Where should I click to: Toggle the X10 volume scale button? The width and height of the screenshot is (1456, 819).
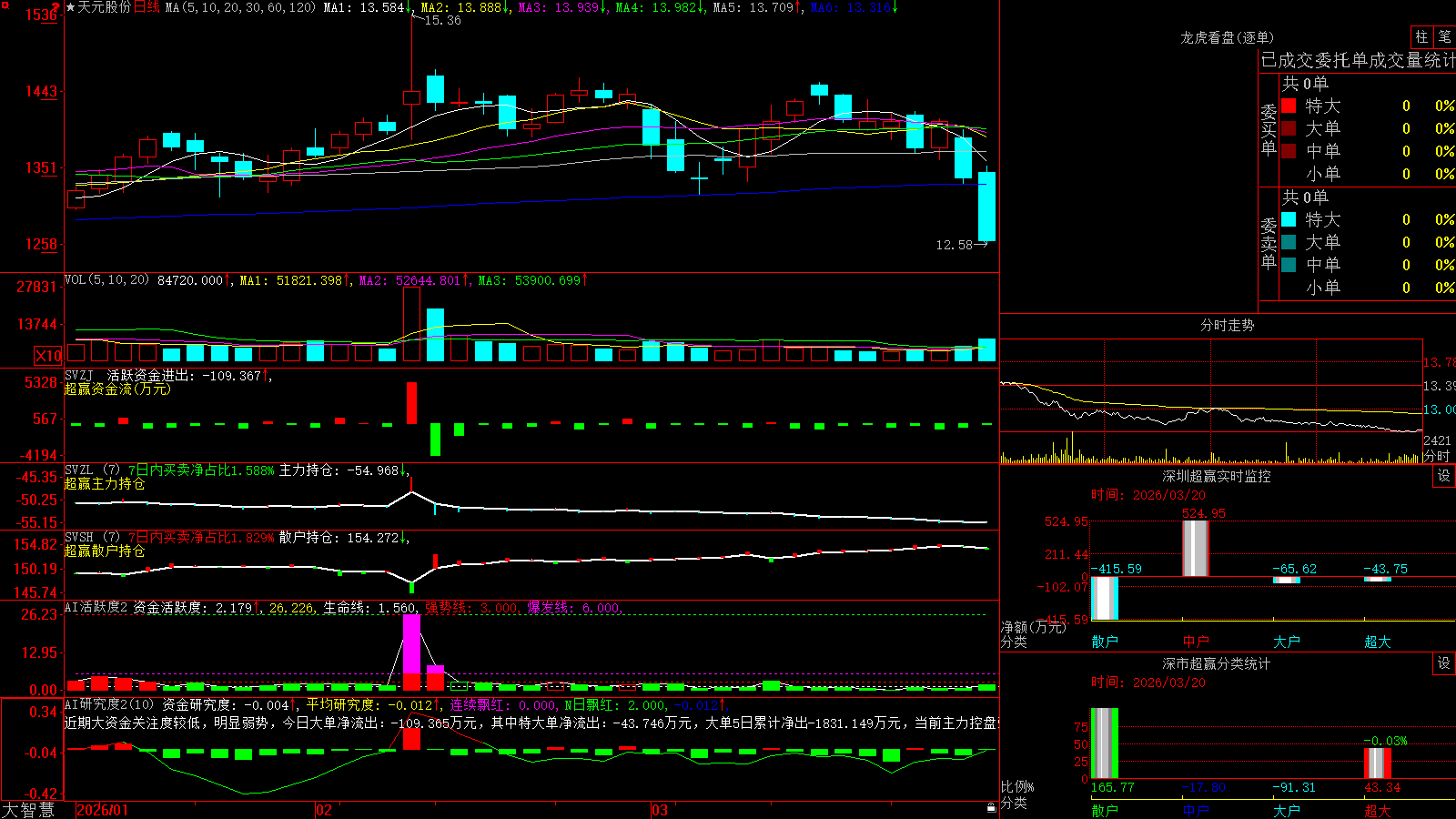pos(48,356)
